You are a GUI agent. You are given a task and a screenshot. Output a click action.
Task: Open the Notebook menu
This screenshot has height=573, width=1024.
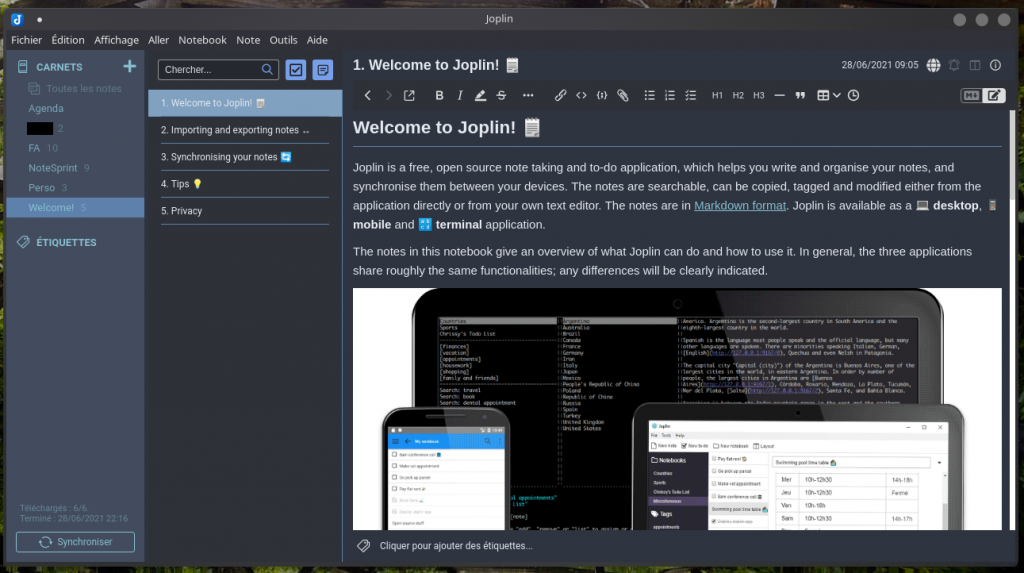(x=202, y=40)
